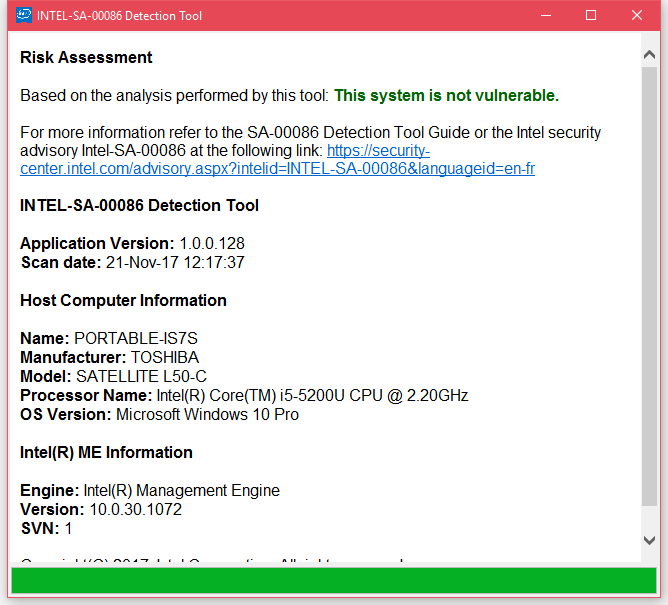Click the 'Host Computer Information' heading

coord(124,300)
